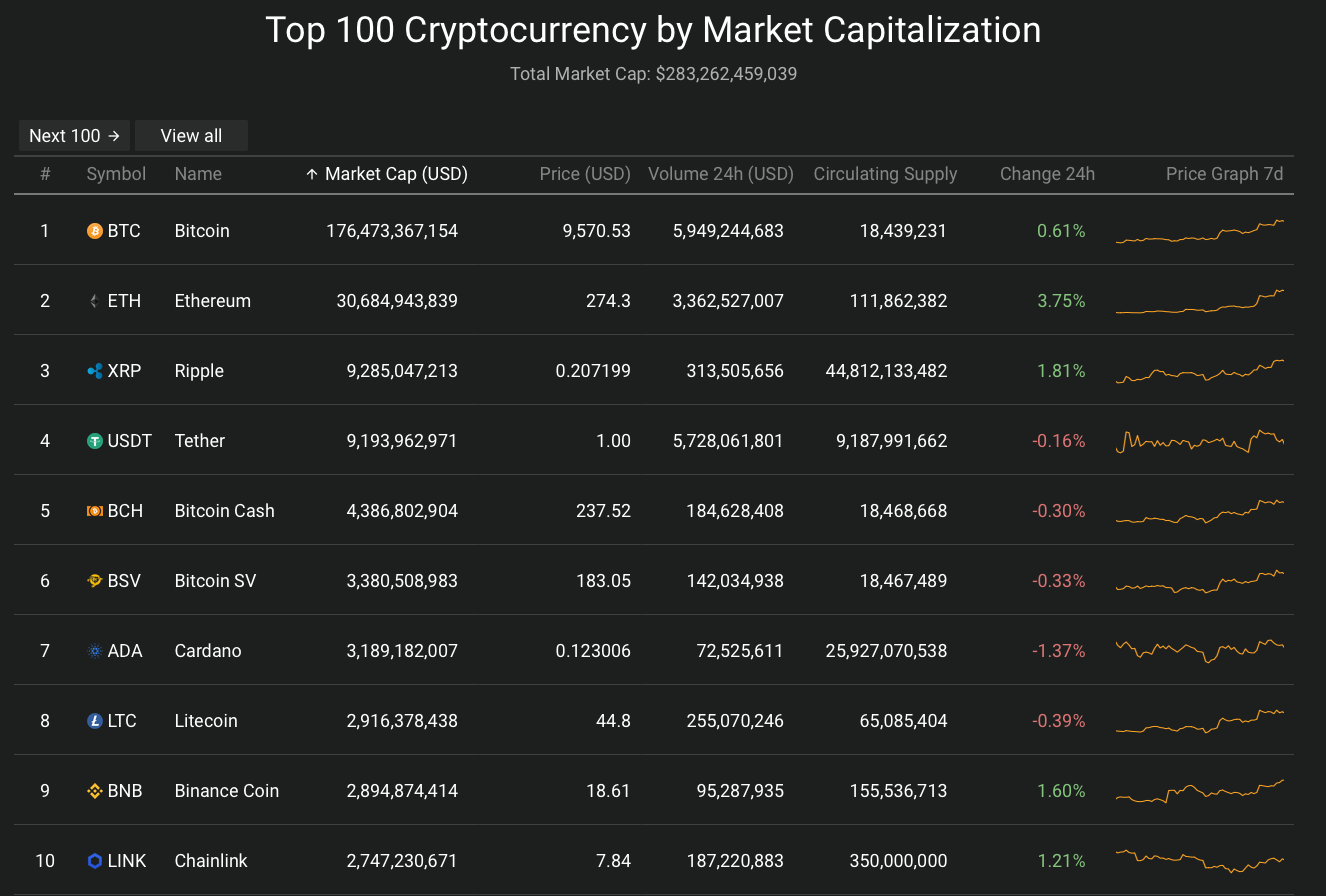Click Bitcoin's 7-day price graph
Screen dimensions: 1326x896
coord(1200,231)
